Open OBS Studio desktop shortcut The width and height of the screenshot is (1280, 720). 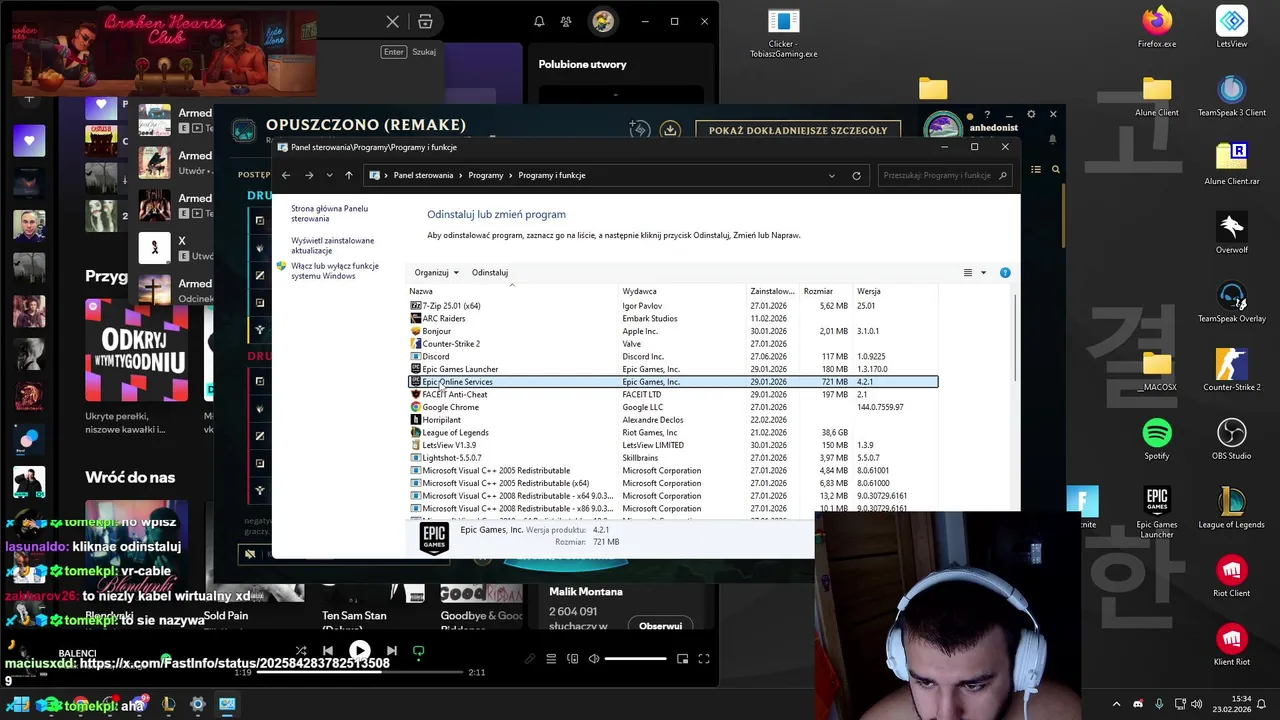(1232, 439)
